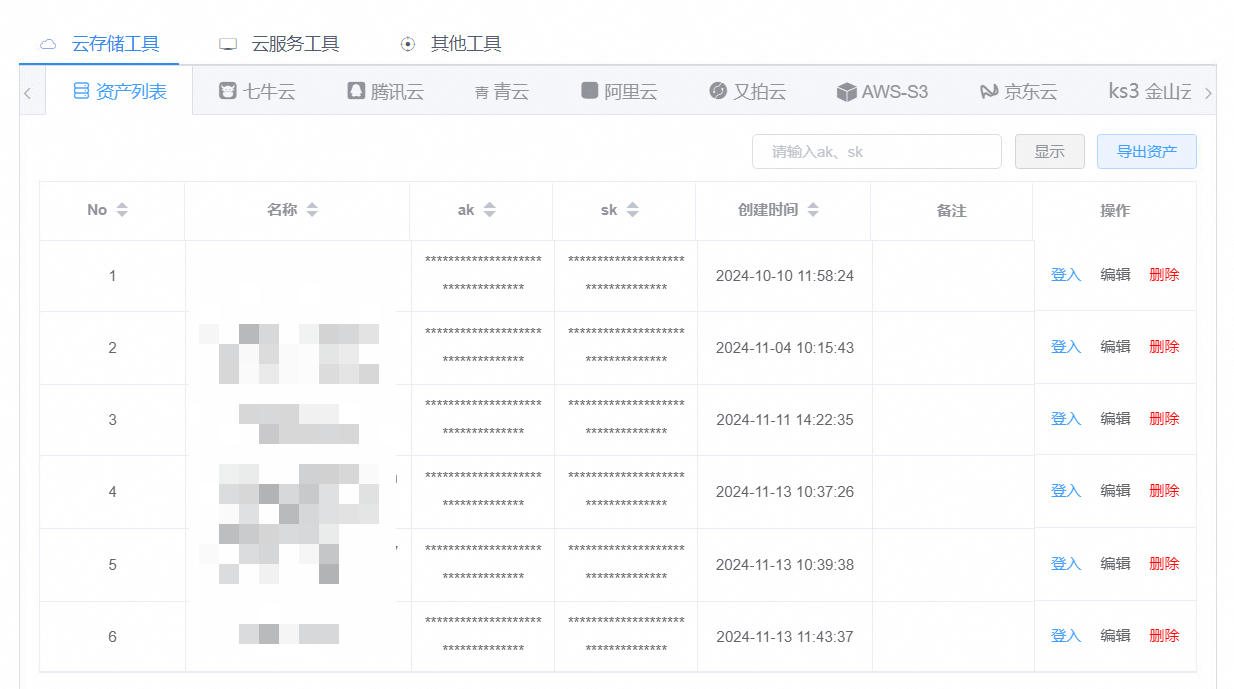
Task: Sort by 创建时间 column arrows
Action: (813, 210)
